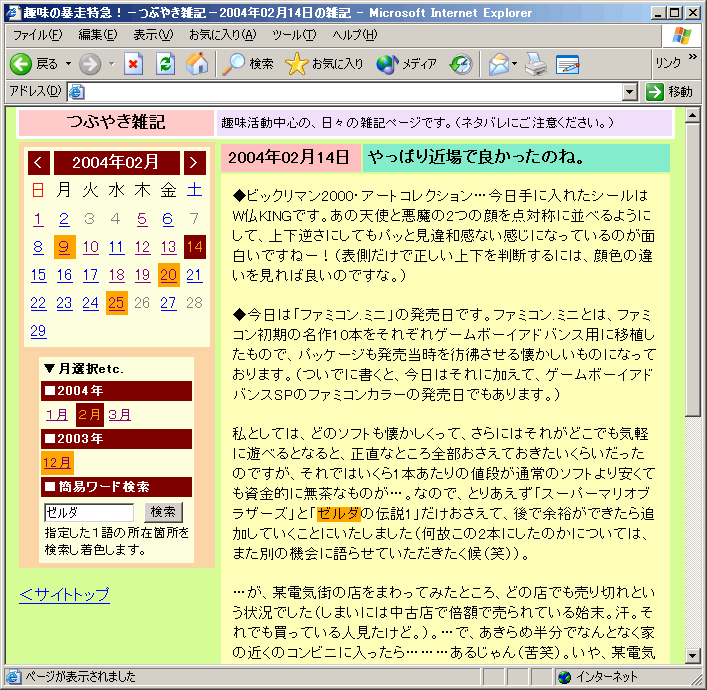This screenshot has height=690, width=707.
Task: Open calendar day 27 entry
Action: [x=168, y=303]
